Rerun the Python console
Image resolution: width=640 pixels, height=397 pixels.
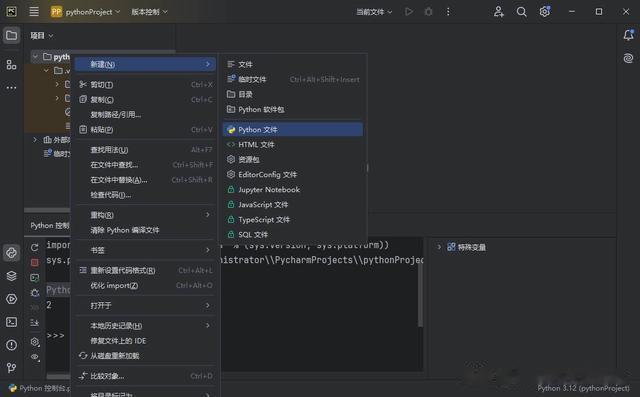click(x=35, y=247)
